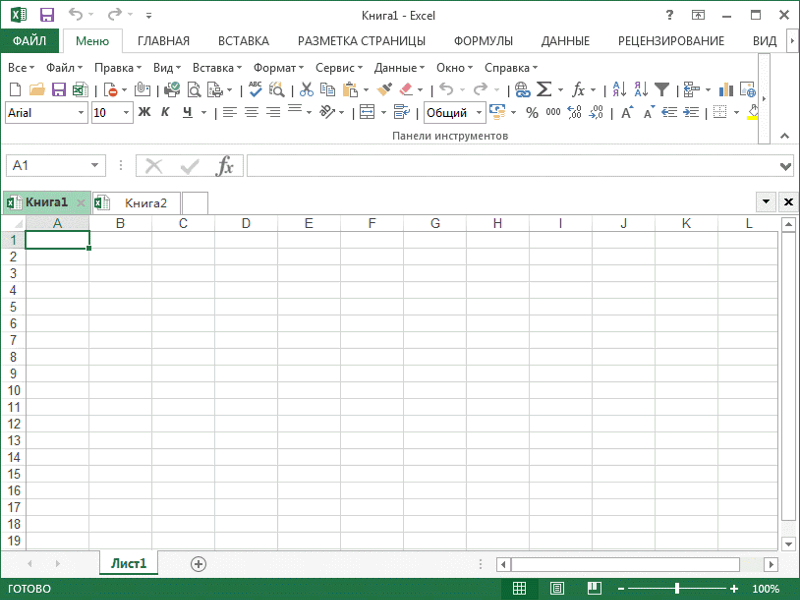This screenshot has height=600, width=800.
Task: Sort descending Я to А
Action: click(641, 90)
